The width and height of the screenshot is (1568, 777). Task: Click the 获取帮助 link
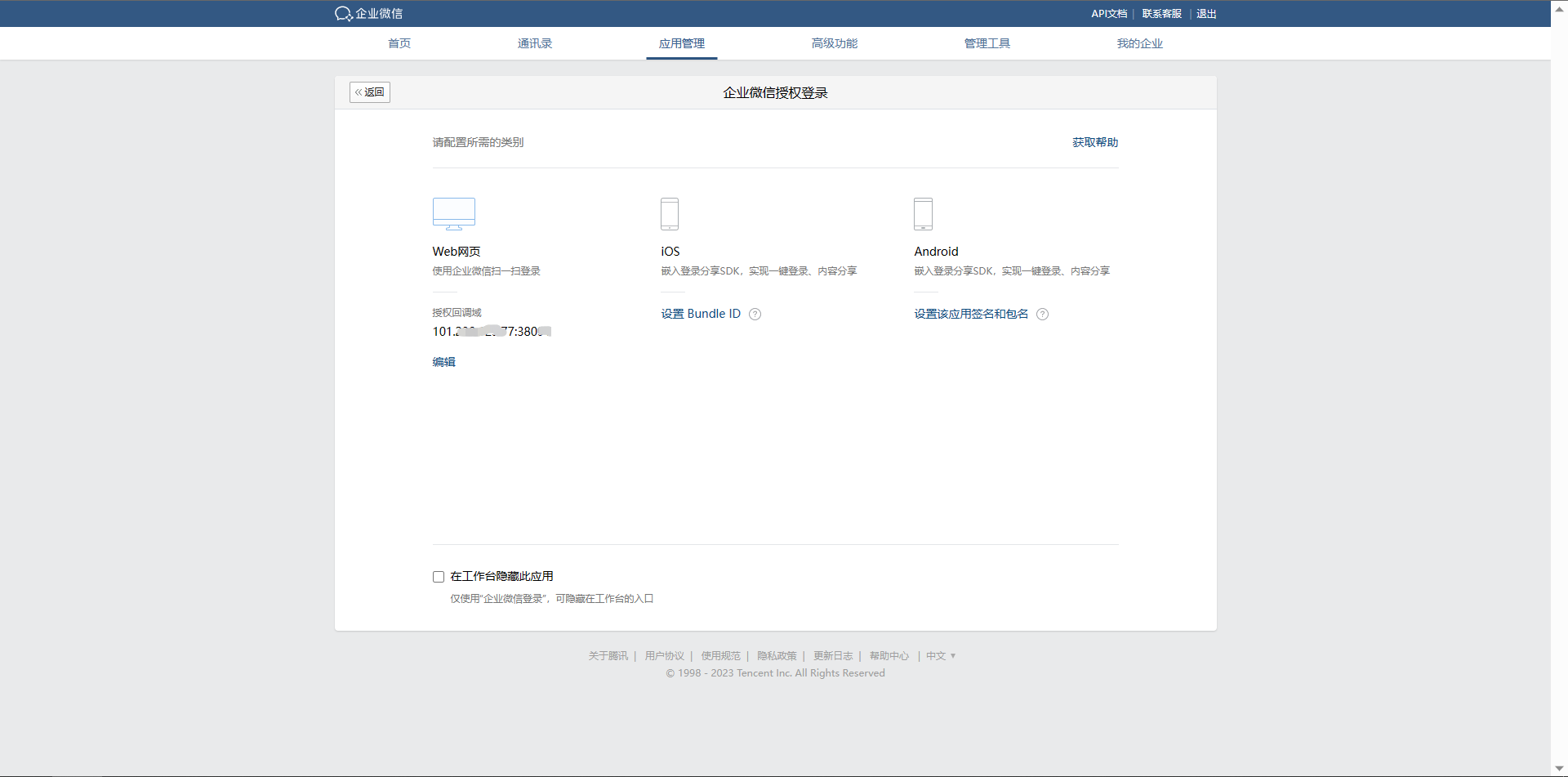point(1094,142)
